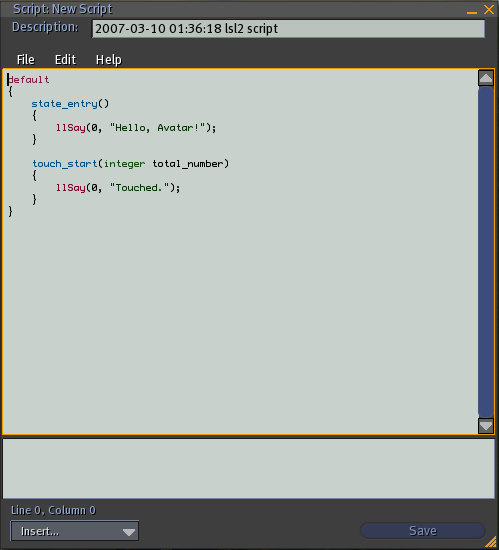499x550 pixels.
Task: Click the scroll down arrow
Action: click(x=486, y=426)
